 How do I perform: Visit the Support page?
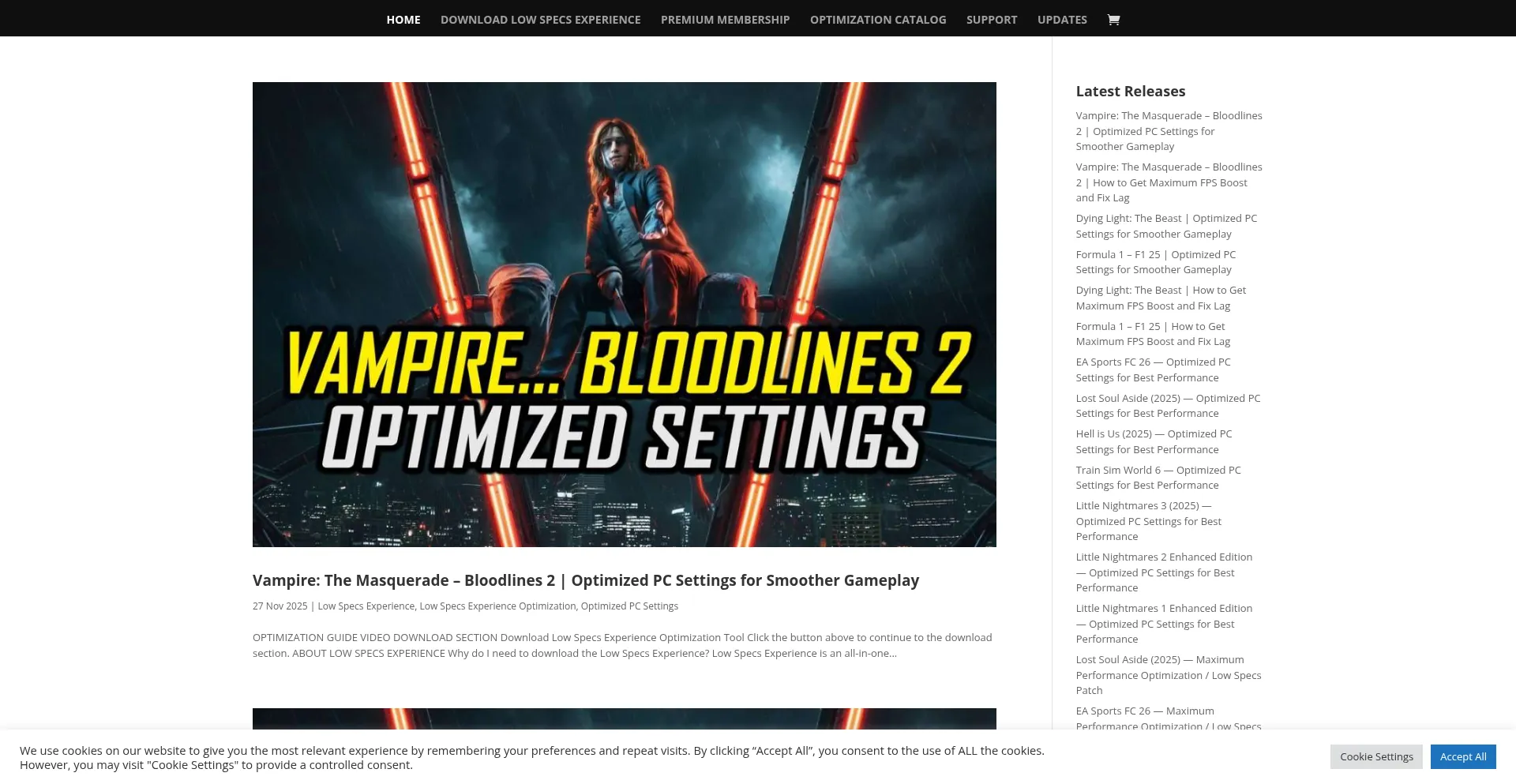[x=992, y=20]
